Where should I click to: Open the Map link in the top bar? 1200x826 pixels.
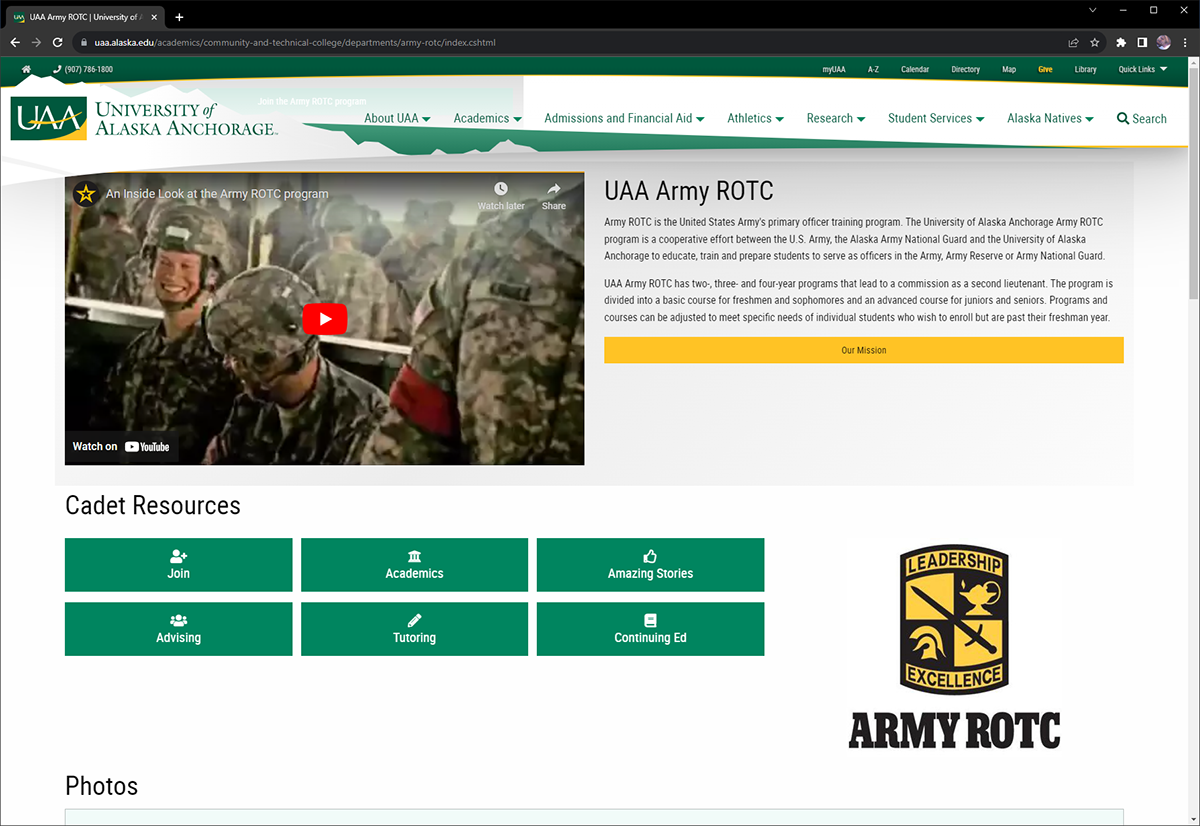pyautogui.click(x=1009, y=70)
